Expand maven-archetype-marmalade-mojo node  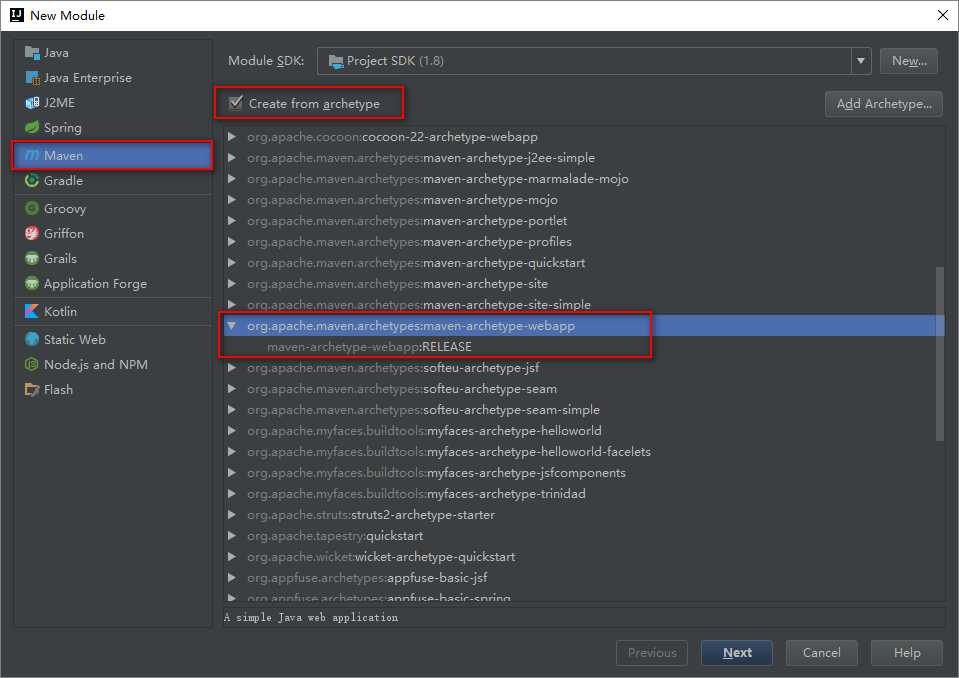(x=232, y=179)
